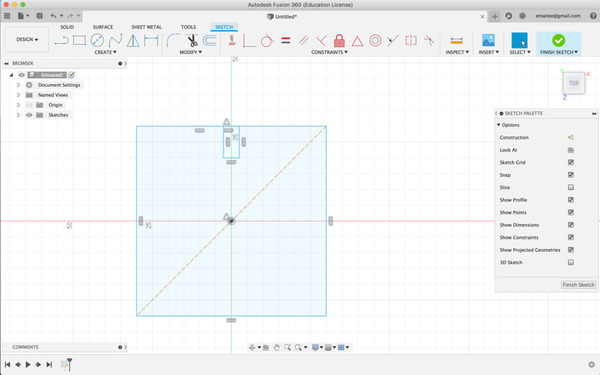Viewport: 600px width, 375px height.
Task: Select the Trim scissors tool
Action: [x=191, y=40]
